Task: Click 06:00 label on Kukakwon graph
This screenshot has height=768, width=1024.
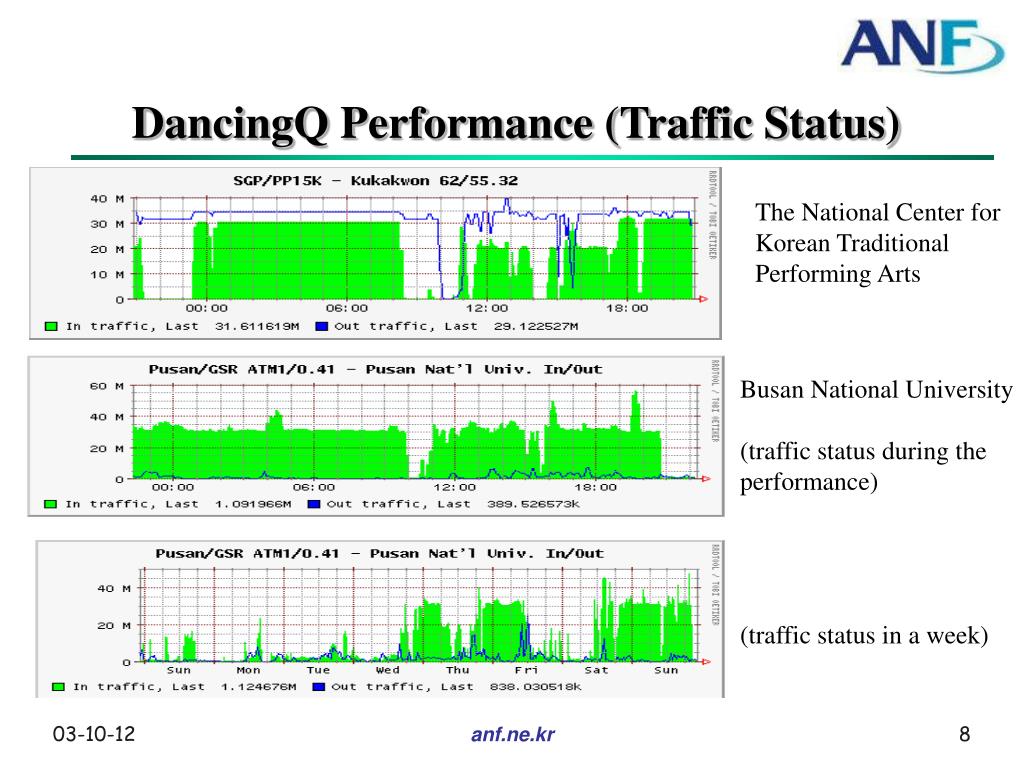Action: (347, 308)
